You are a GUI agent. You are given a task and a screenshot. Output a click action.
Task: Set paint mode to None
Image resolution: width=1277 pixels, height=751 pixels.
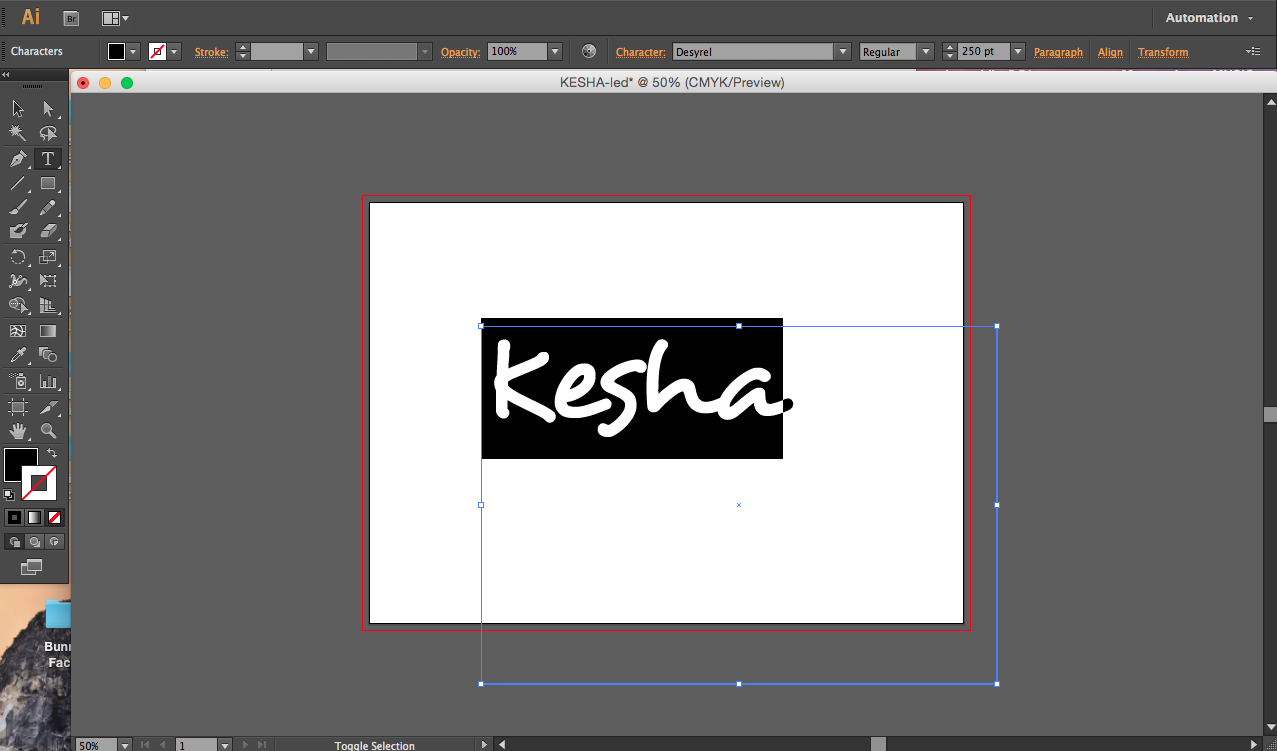(55, 517)
